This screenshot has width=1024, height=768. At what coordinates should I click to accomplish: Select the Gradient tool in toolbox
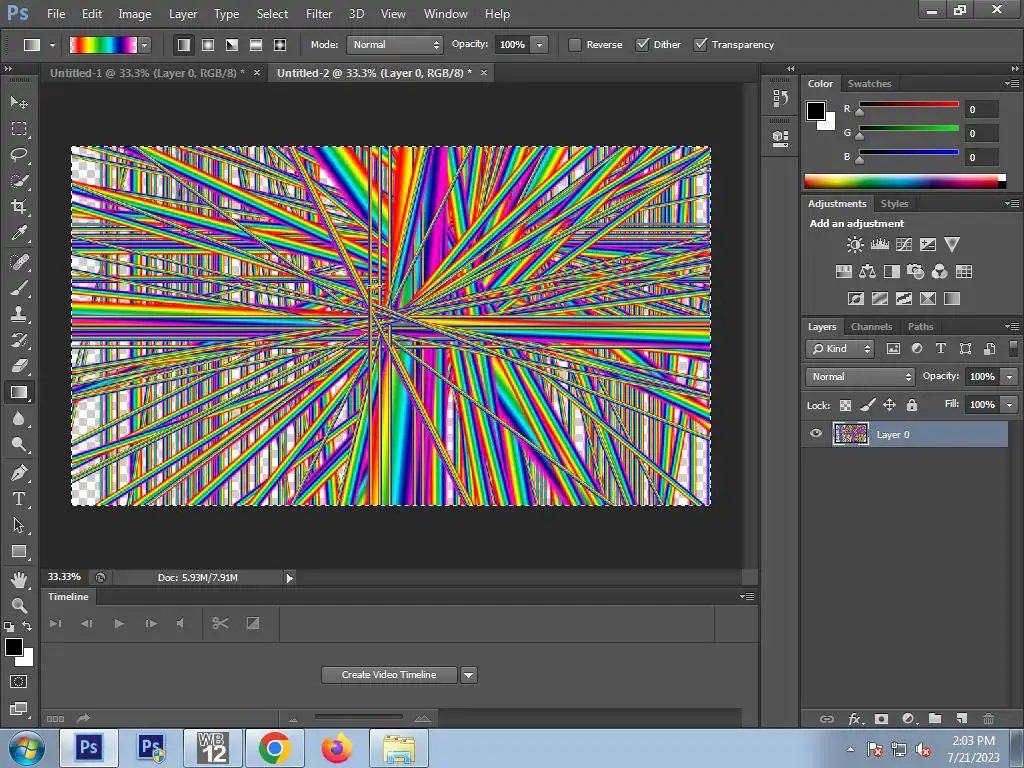click(x=19, y=392)
